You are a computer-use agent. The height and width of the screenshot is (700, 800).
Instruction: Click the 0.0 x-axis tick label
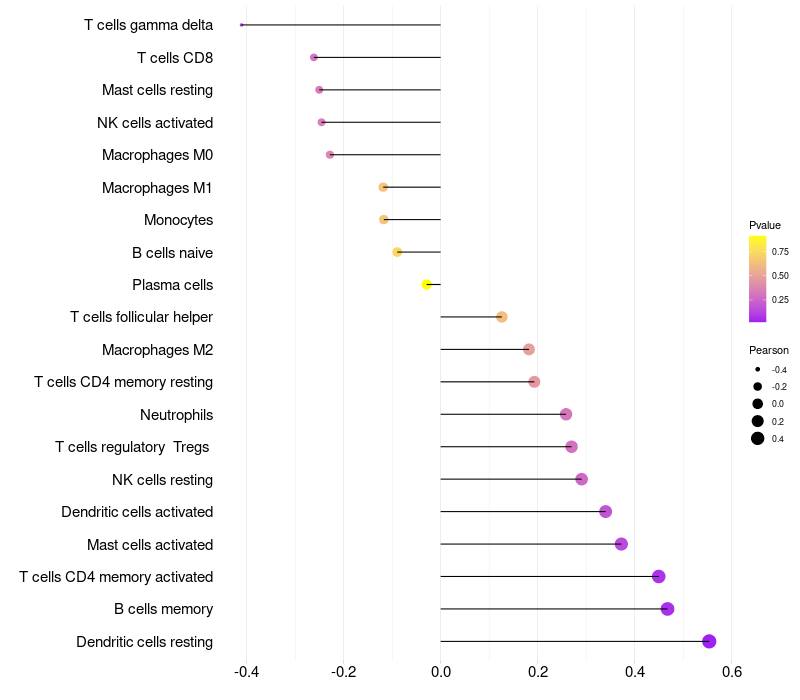(440, 671)
